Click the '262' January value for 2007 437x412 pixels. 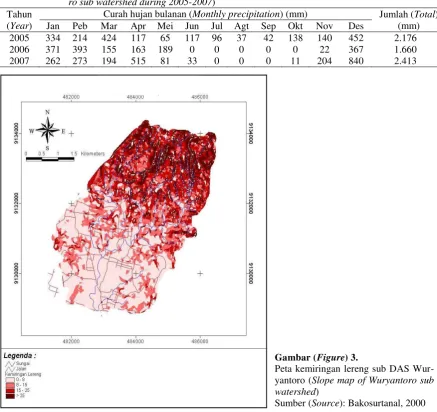[x=53, y=61]
